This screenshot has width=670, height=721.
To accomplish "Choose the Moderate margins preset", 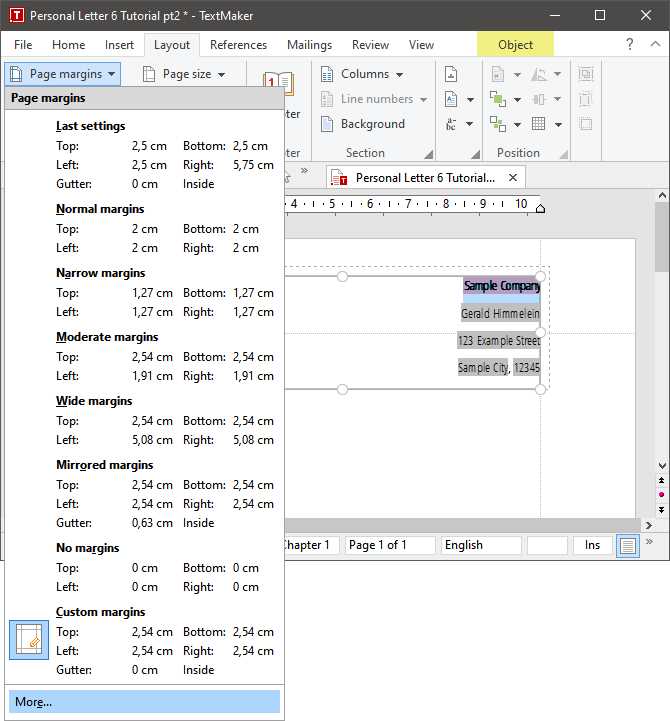I will pos(144,356).
